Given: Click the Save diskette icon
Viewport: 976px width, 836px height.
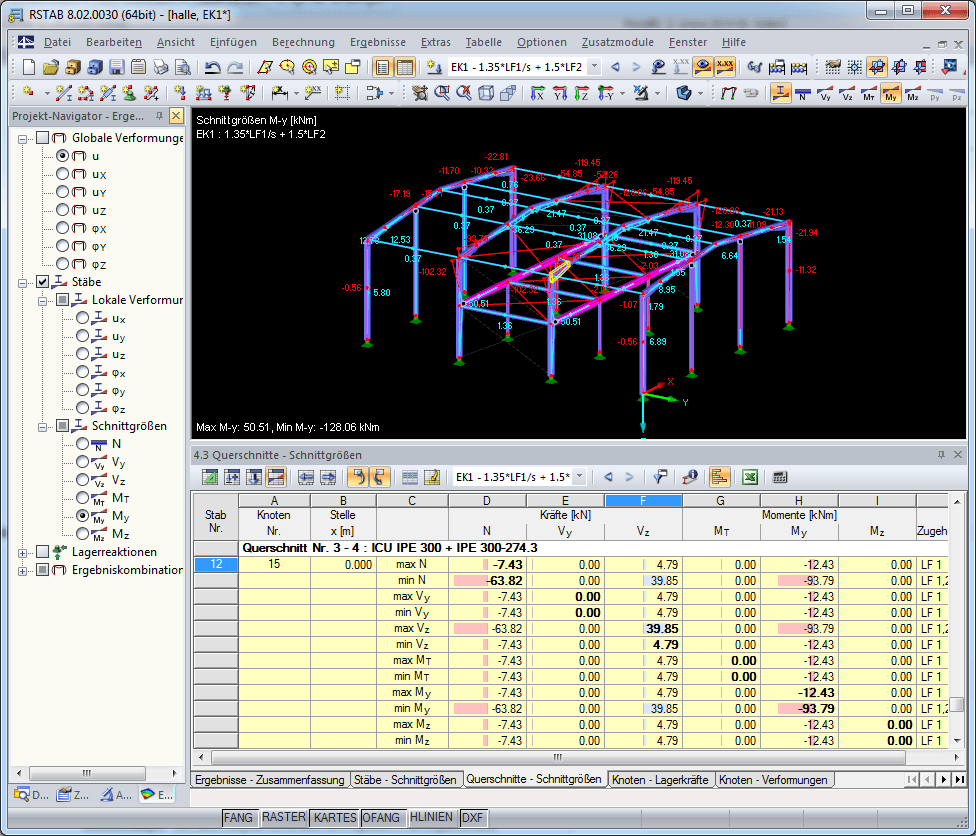Looking at the screenshot, I should click(116, 68).
